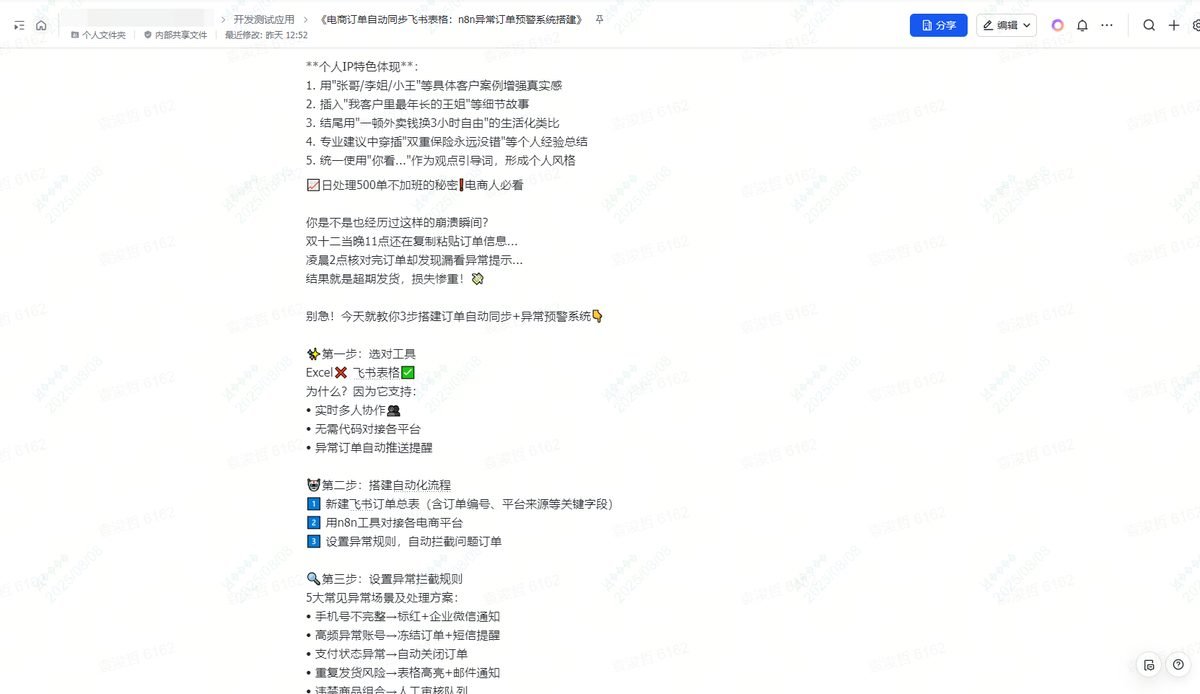Screen dimensions: 1200x694
Task: Click bullet 支付状态异常→自动关闭订单
Action: 386,654
